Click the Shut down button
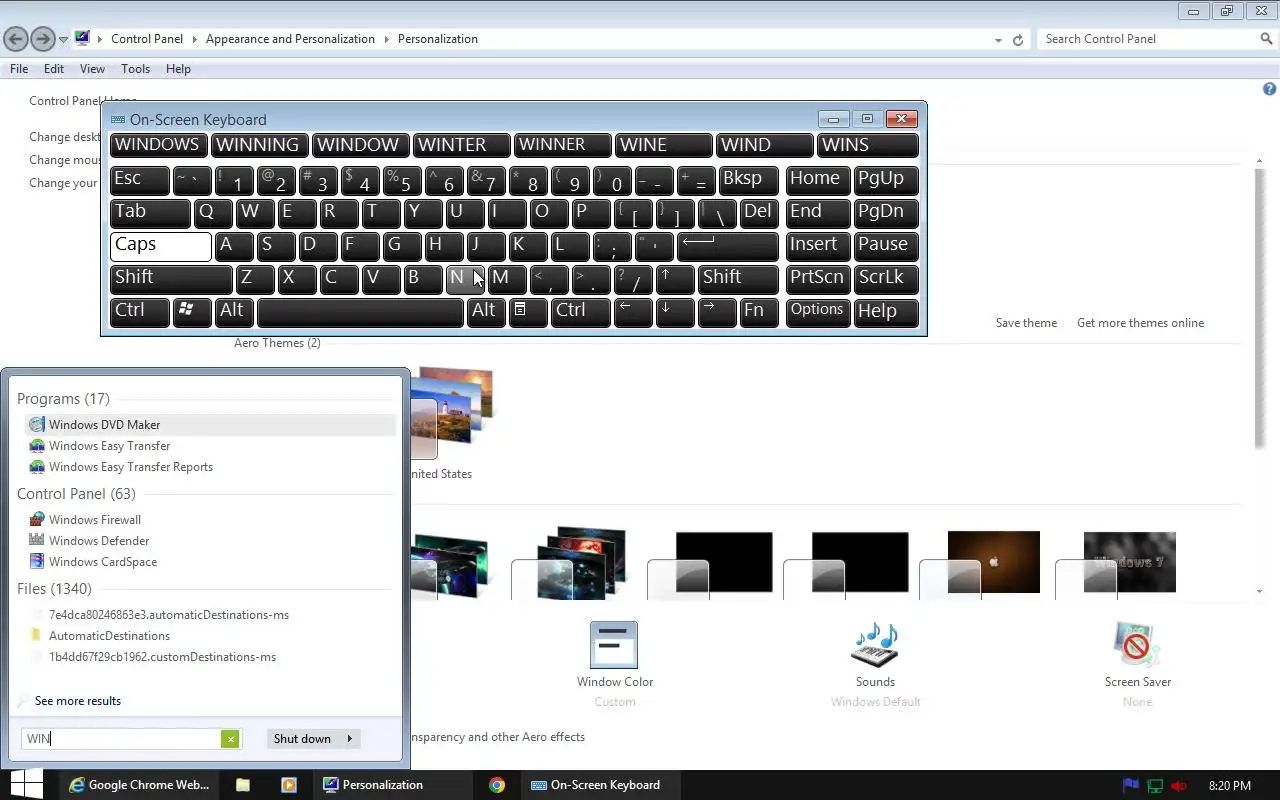1280x800 pixels. [303, 739]
